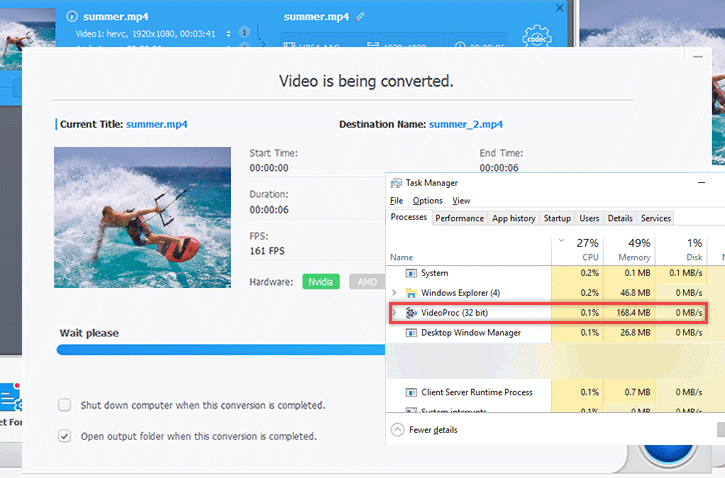Toggle the Nvidia hardware acceleration badge
725x478 pixels.
tap(322, 282)
